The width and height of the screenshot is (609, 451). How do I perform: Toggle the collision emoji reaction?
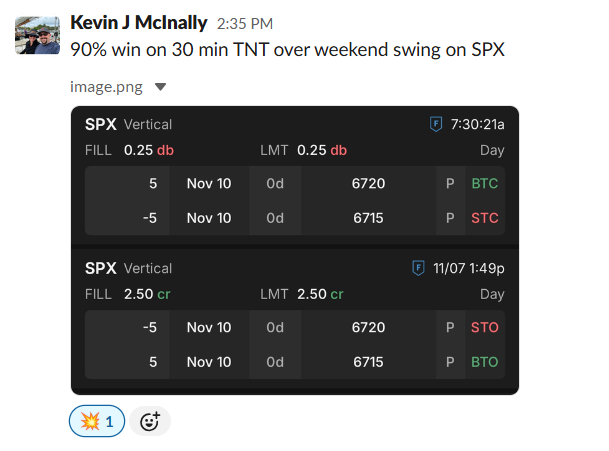pyautogui.click(x=96, y=422)
